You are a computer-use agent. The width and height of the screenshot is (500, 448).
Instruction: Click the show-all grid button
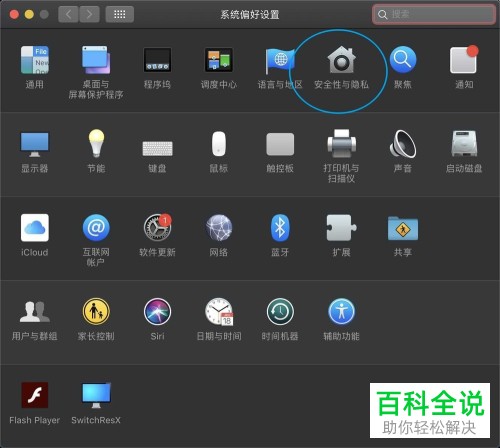(120, 14)
